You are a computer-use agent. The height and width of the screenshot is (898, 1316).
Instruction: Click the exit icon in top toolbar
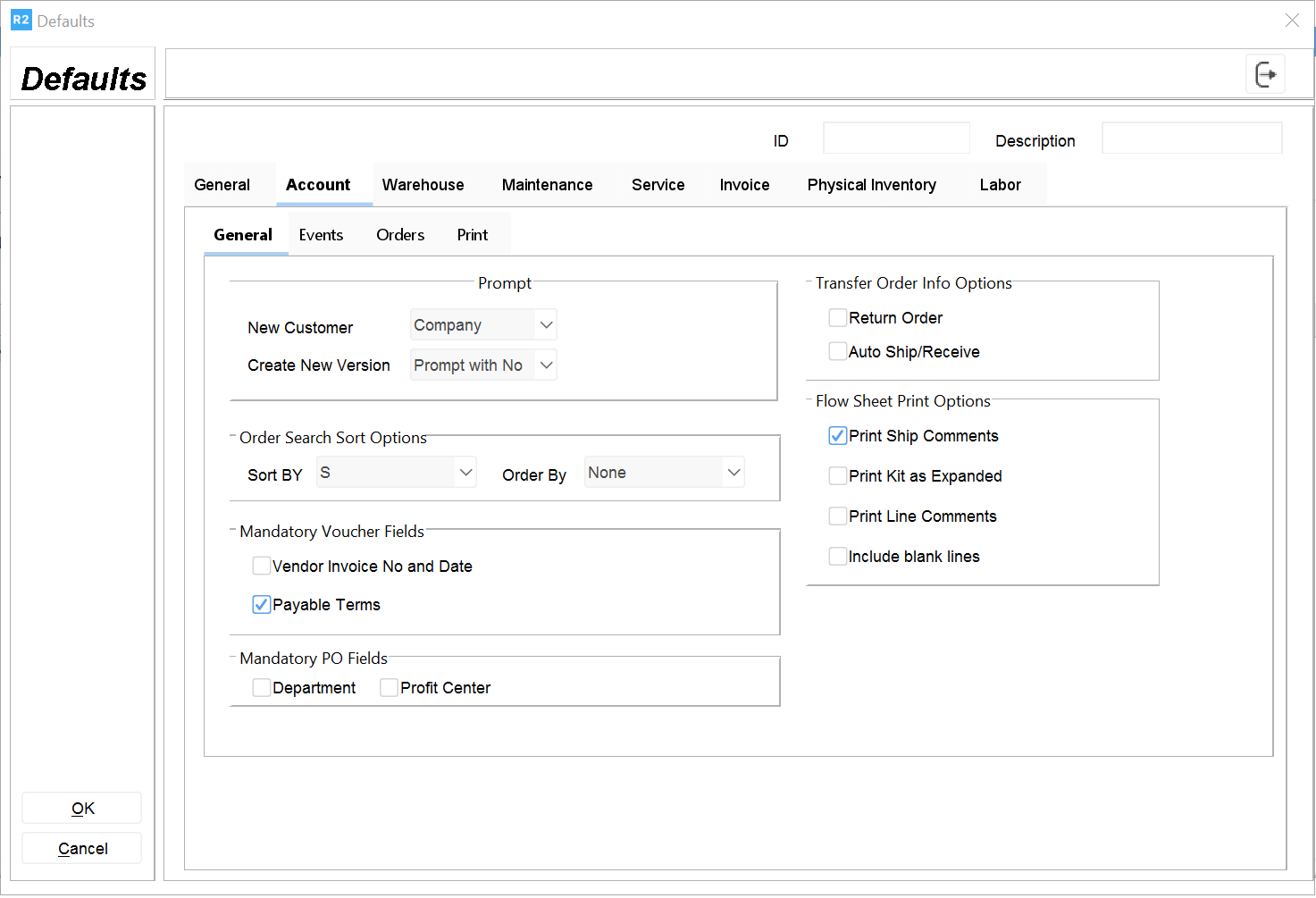(1265, 74)
